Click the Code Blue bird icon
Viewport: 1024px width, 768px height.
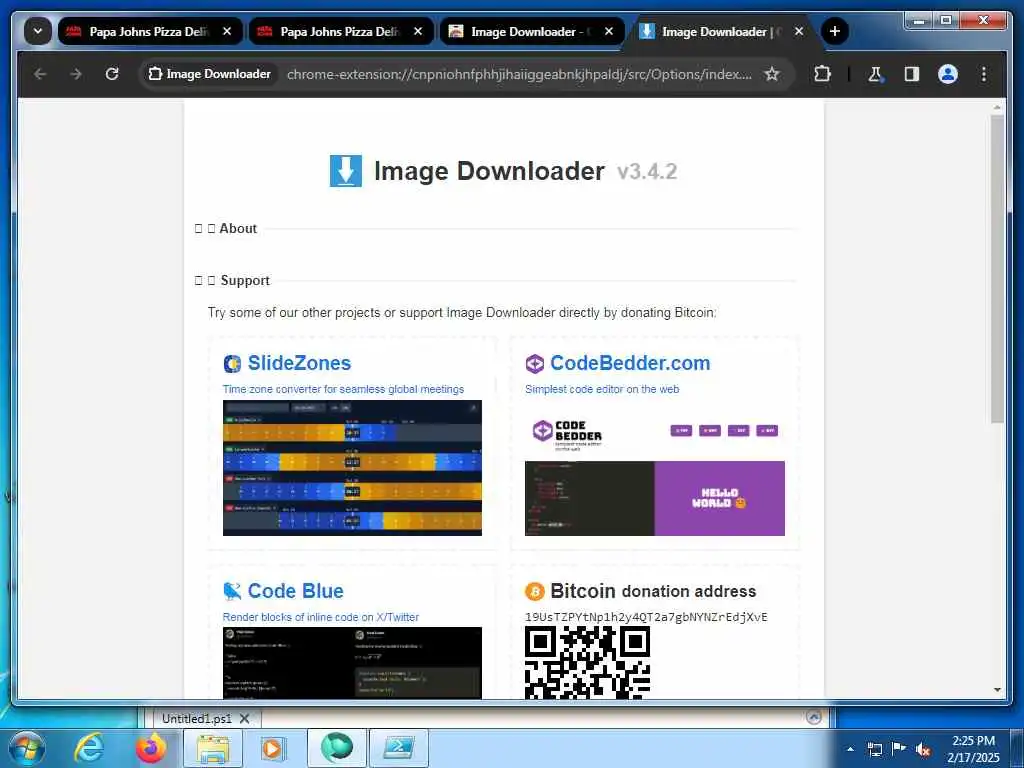232,591
